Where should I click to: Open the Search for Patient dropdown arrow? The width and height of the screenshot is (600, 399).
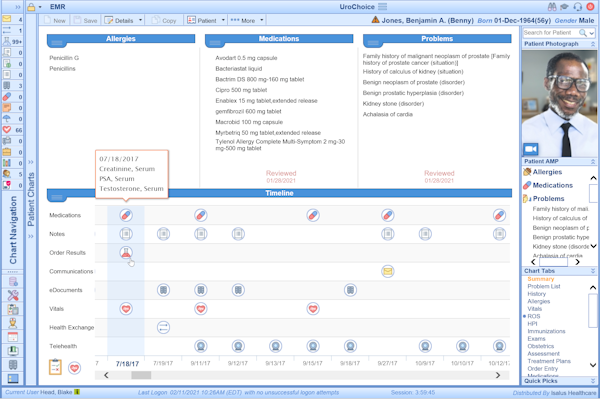[x=592, y=33]
